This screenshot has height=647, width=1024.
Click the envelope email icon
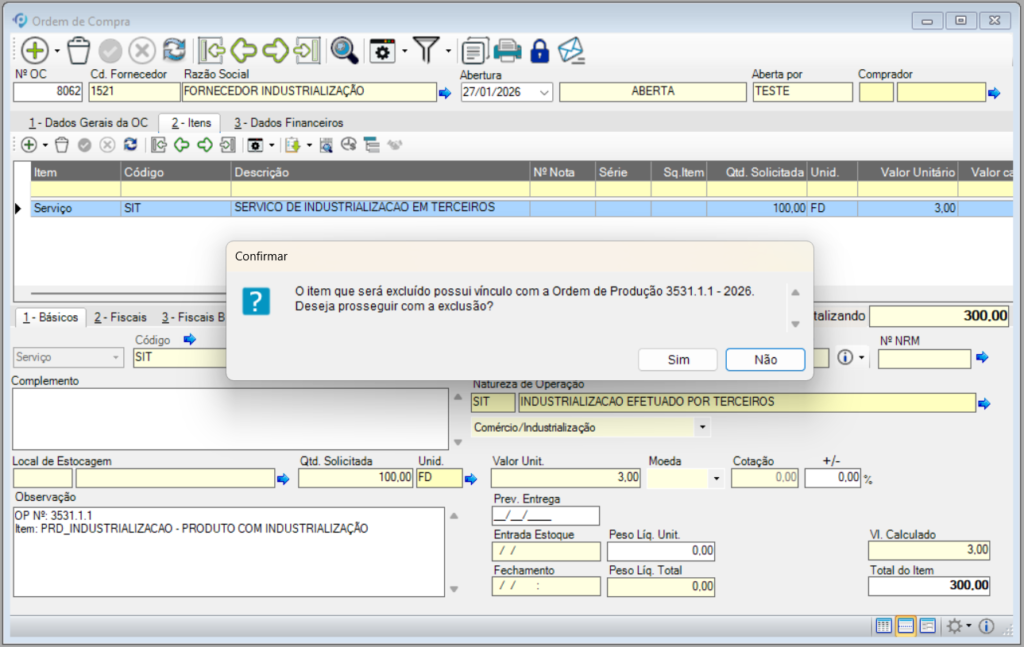coord(571,50)
